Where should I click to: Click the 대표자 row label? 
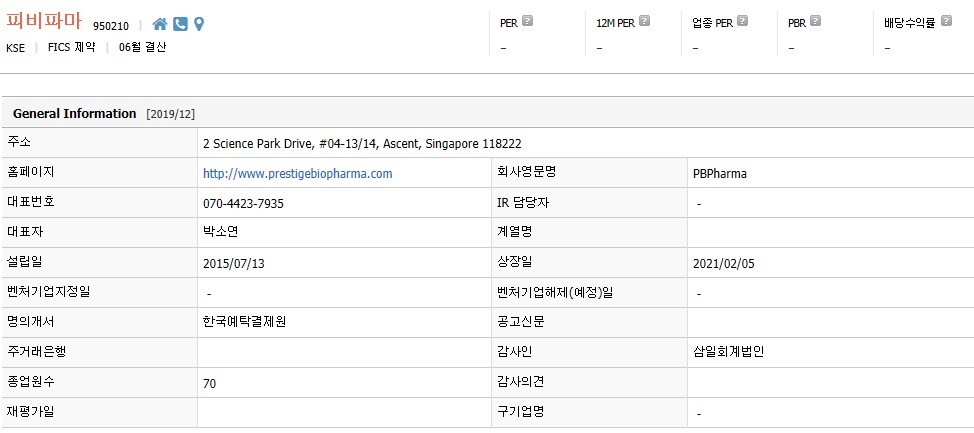(x=25, y=232)
